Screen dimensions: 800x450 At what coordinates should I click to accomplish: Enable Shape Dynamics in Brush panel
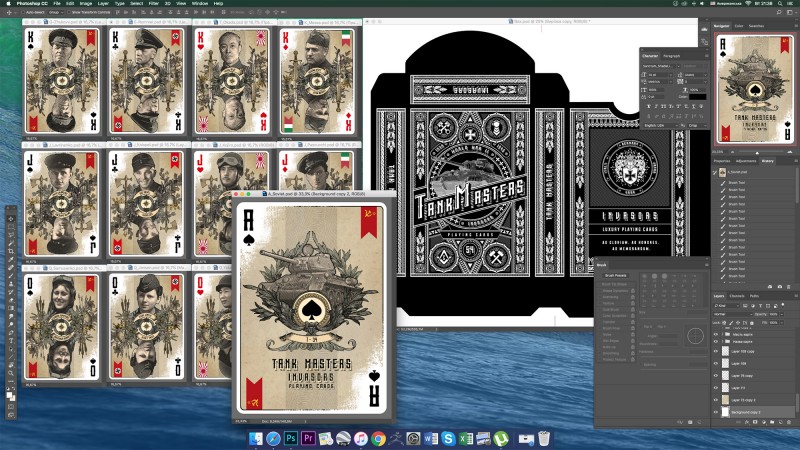click(615, 291)
